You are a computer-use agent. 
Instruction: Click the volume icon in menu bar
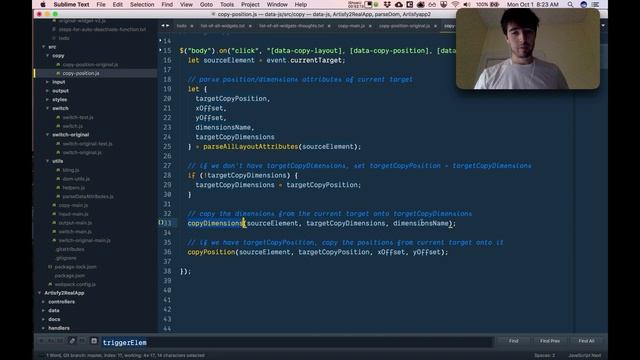(467, 4)
